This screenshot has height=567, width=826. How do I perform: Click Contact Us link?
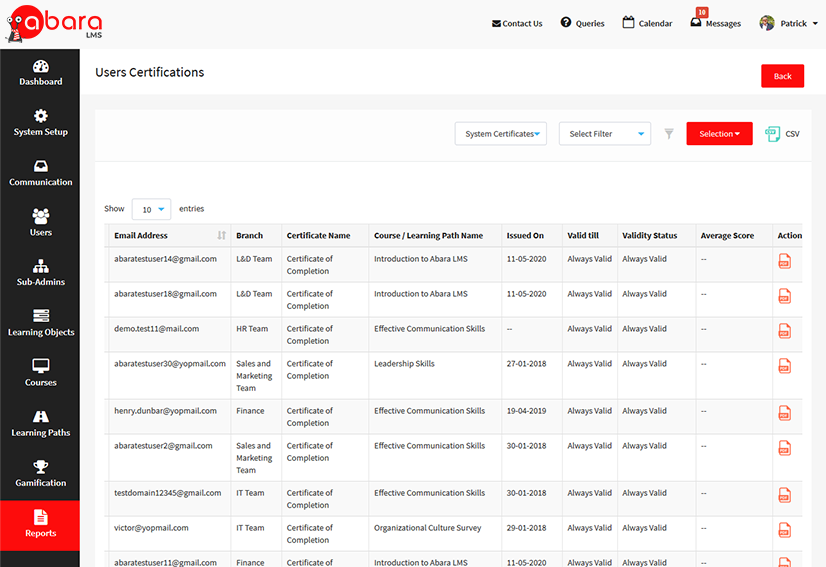point(517,23)
